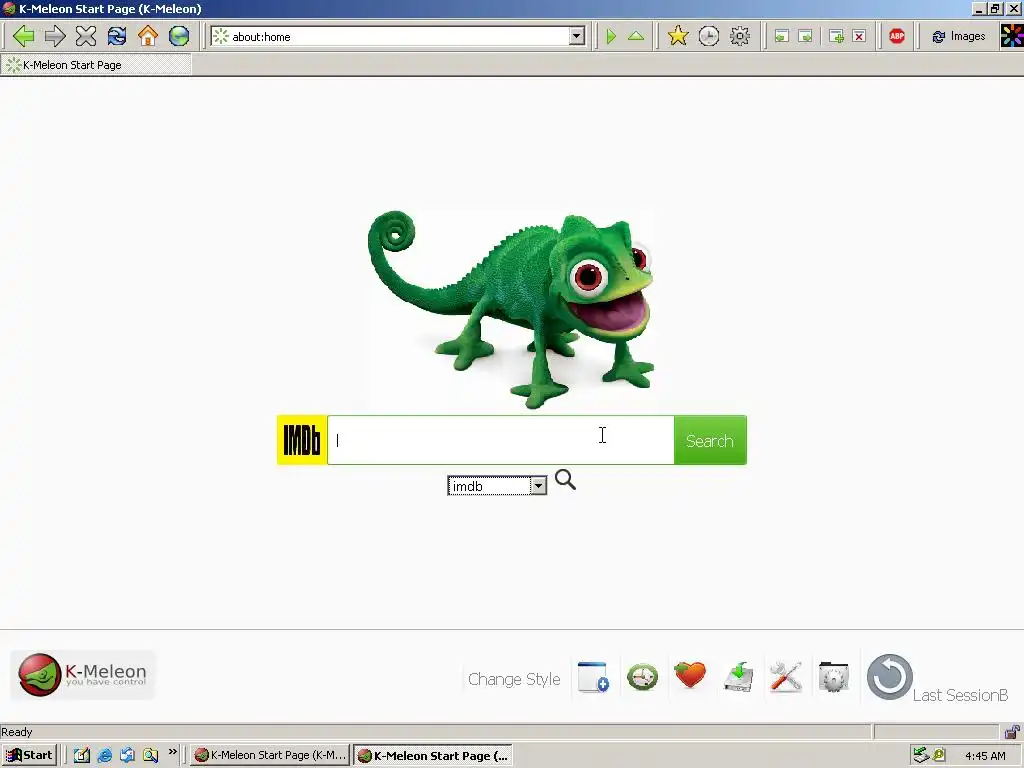The width and height of the screenshot is (1024, 768).
Task: Click the globe search icon in the toolbar
Action: [179, 36]
